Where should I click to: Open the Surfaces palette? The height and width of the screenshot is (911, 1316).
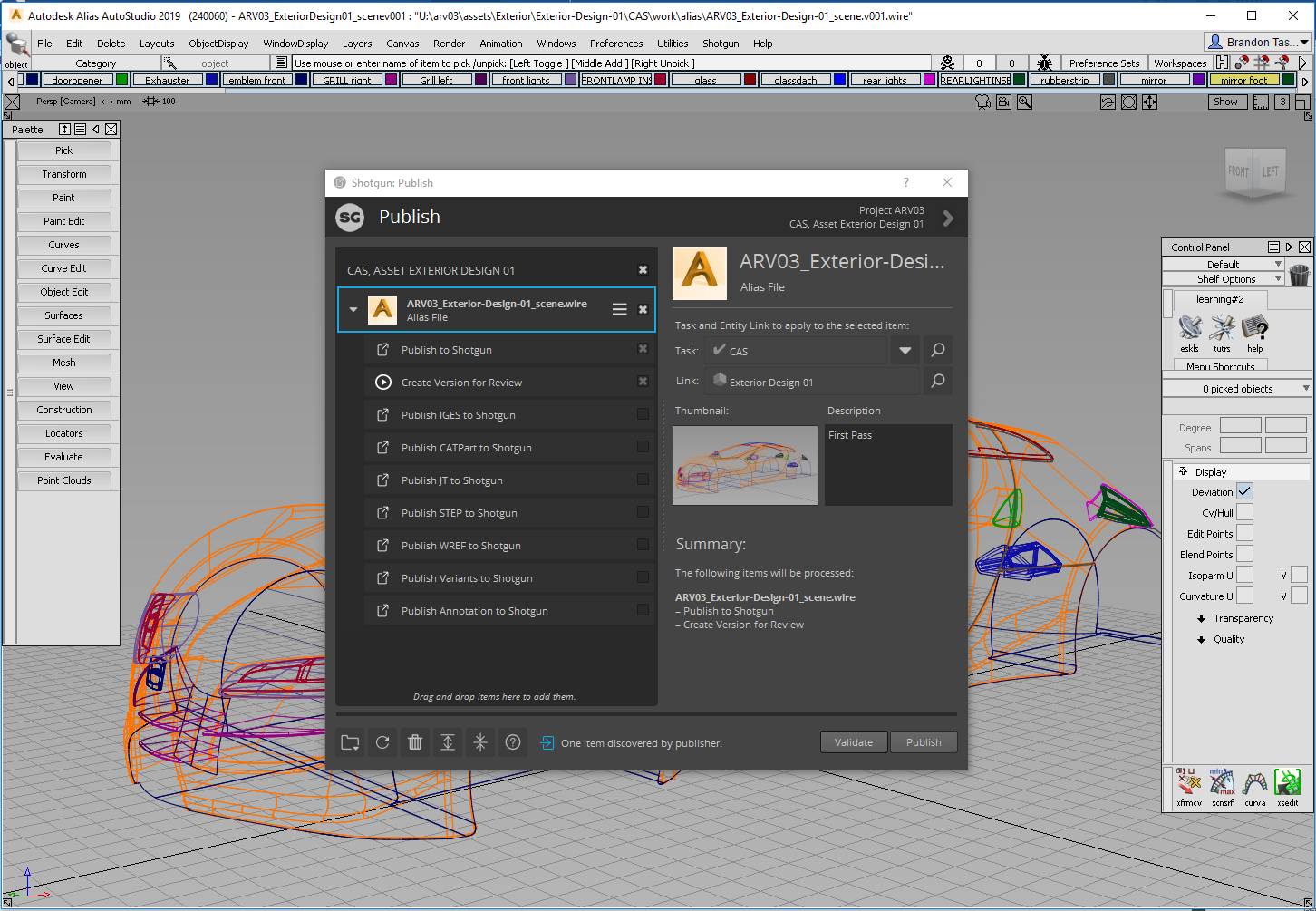tap(63, 315)
